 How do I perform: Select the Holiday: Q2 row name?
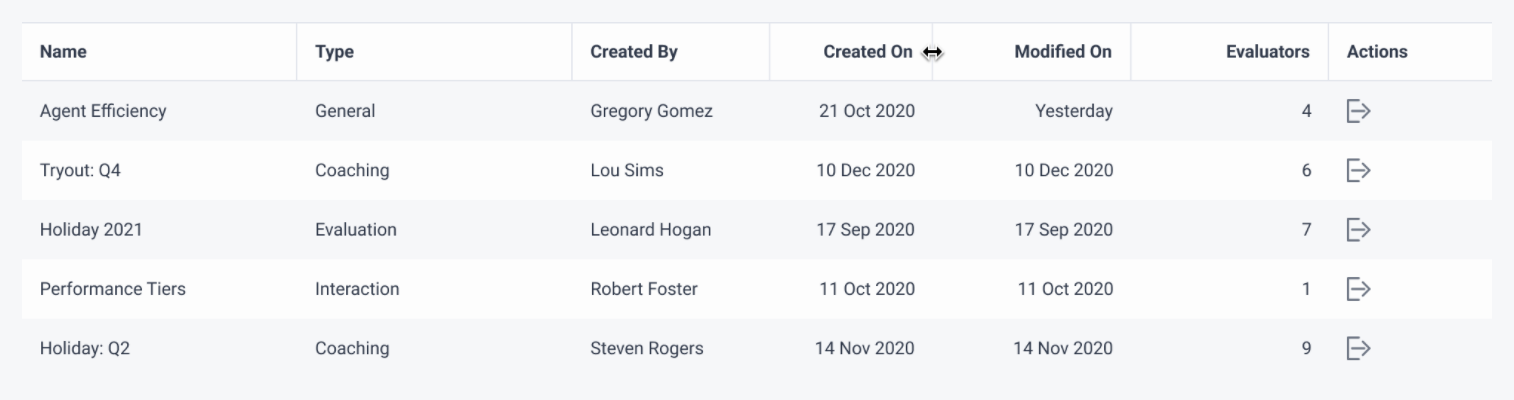(x=85, y=348)
